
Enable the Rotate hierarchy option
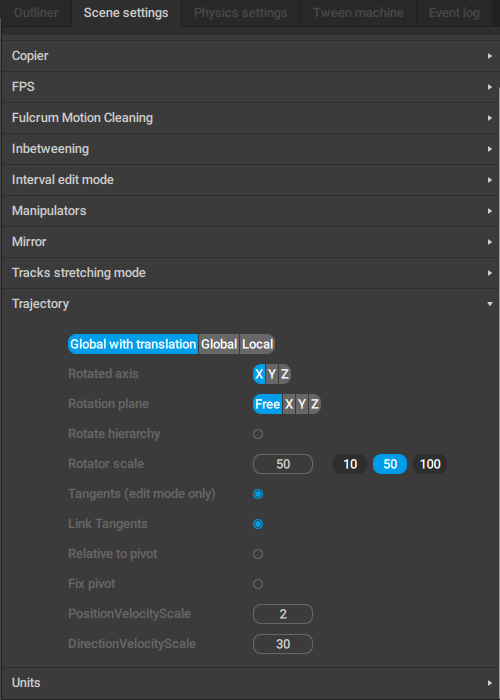[258, 434]
